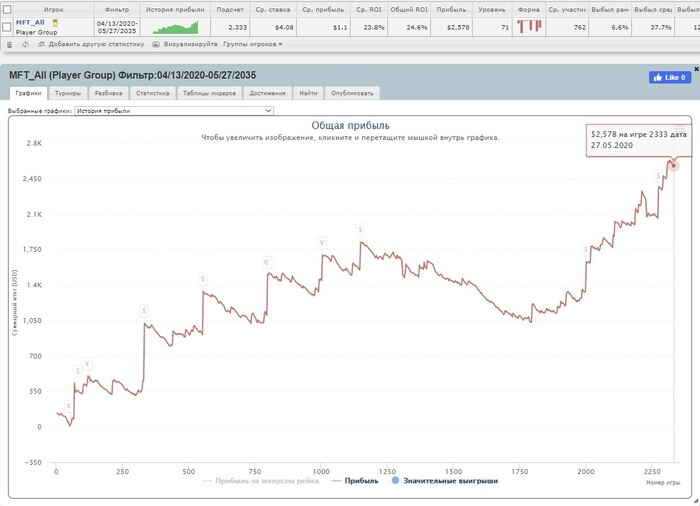Click the yellow badge icon beside MFT_All
Image resolution: width=700 pixels, height=506 pixels.
tap(55, 23)
